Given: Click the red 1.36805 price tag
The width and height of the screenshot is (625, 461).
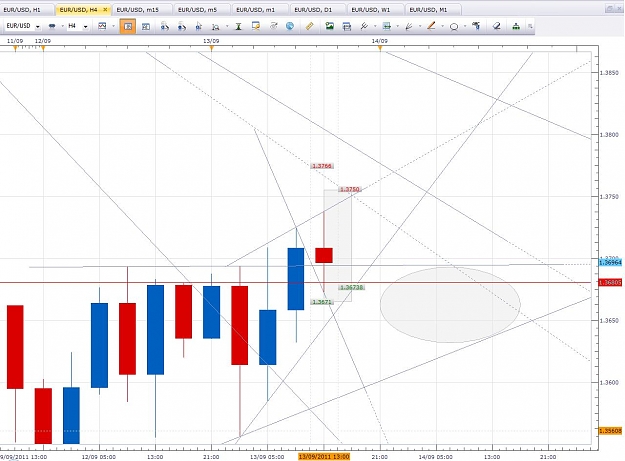Looking at the screenshot, I should coord(610,282).
